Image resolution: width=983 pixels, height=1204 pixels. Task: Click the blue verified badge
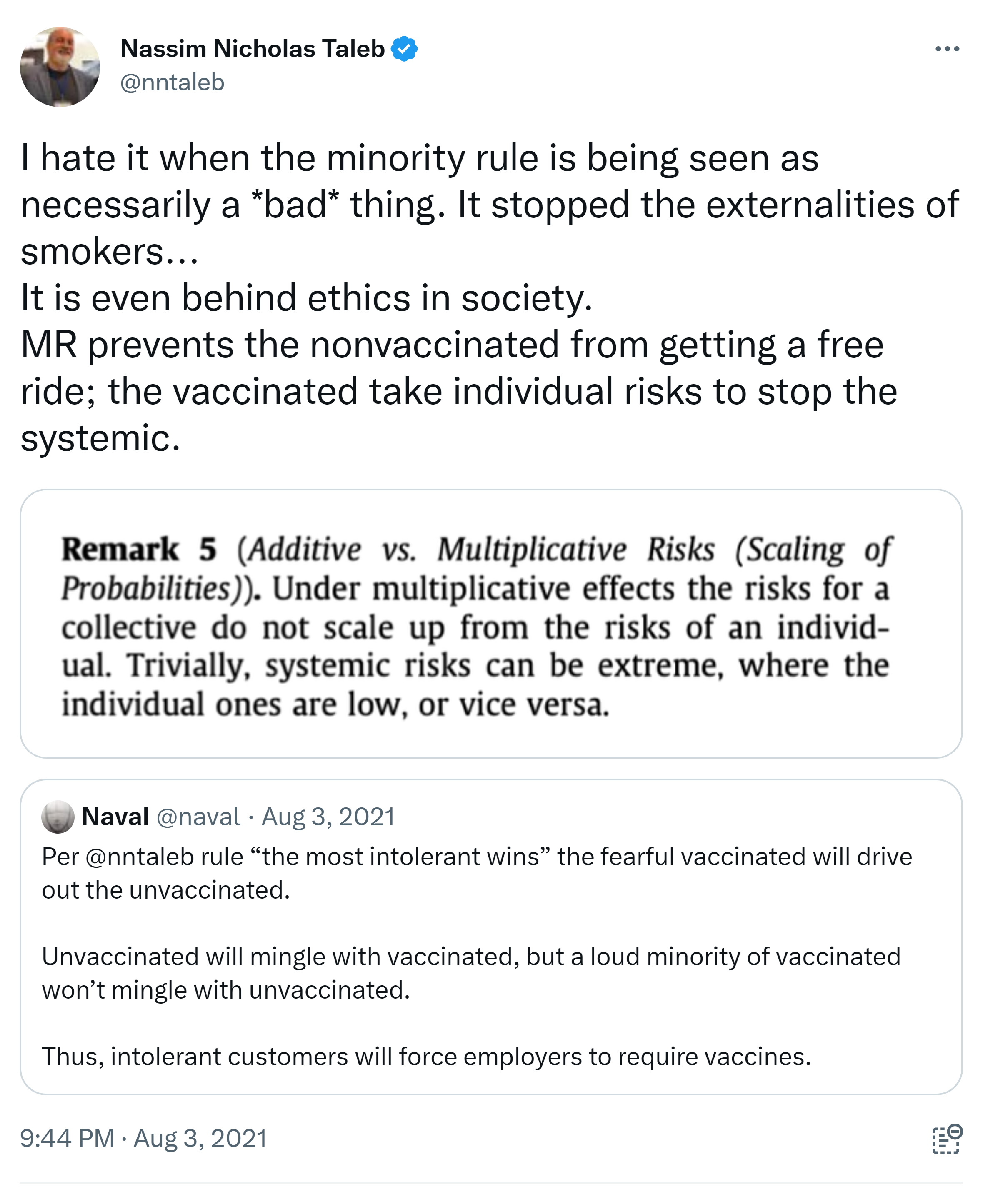[404, 49]
